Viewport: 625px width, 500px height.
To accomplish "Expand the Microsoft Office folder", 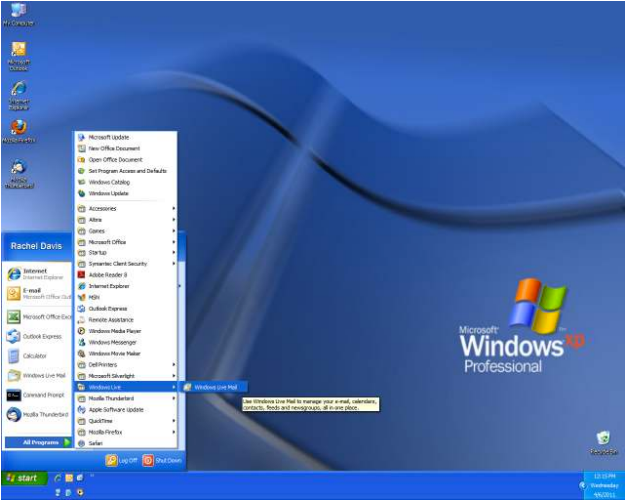I will click(126, 242).
